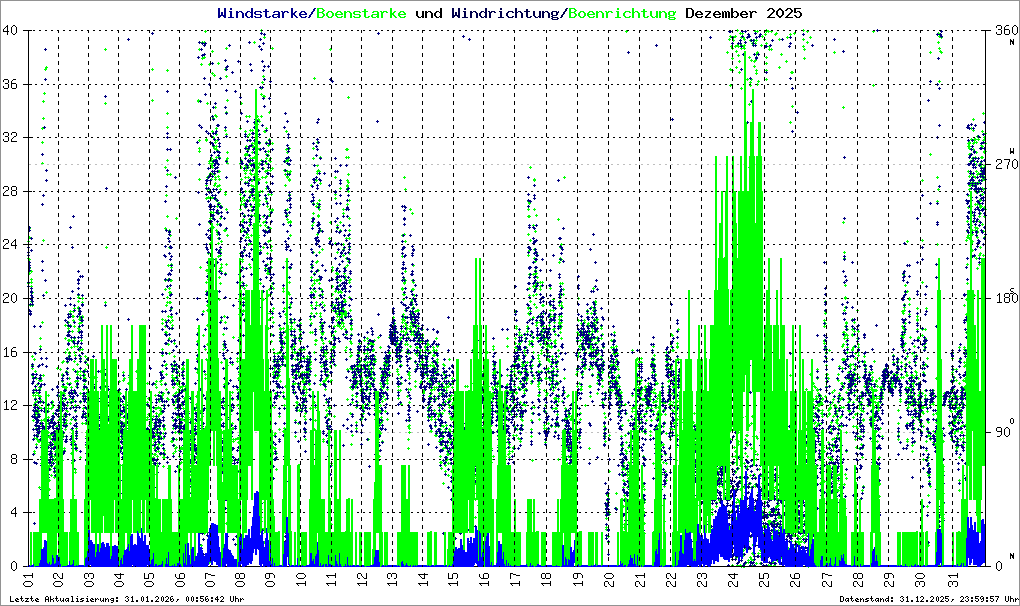Click day label 11 on x-axis
This screenshot has width=1020, height=606.
(332, 579)
